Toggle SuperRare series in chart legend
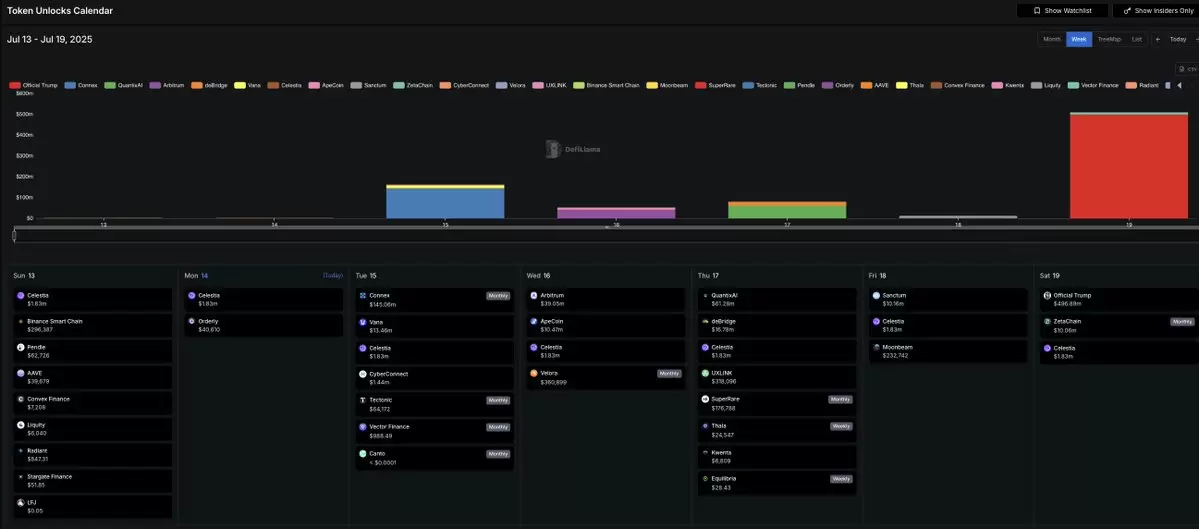Screen dimensions: 1199x529 point(716,86)
